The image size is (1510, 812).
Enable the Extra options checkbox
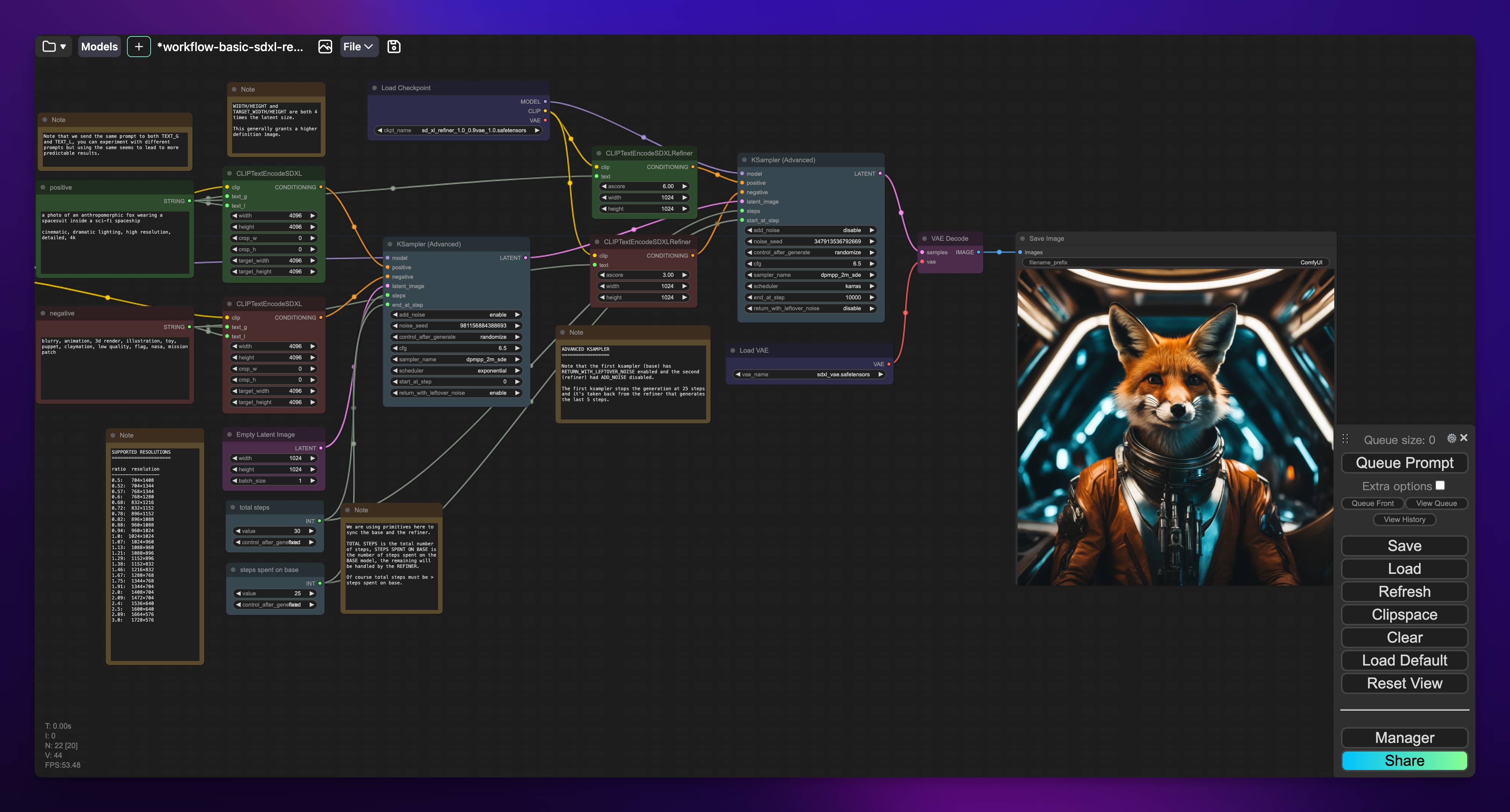click(x=1440, y=486)
